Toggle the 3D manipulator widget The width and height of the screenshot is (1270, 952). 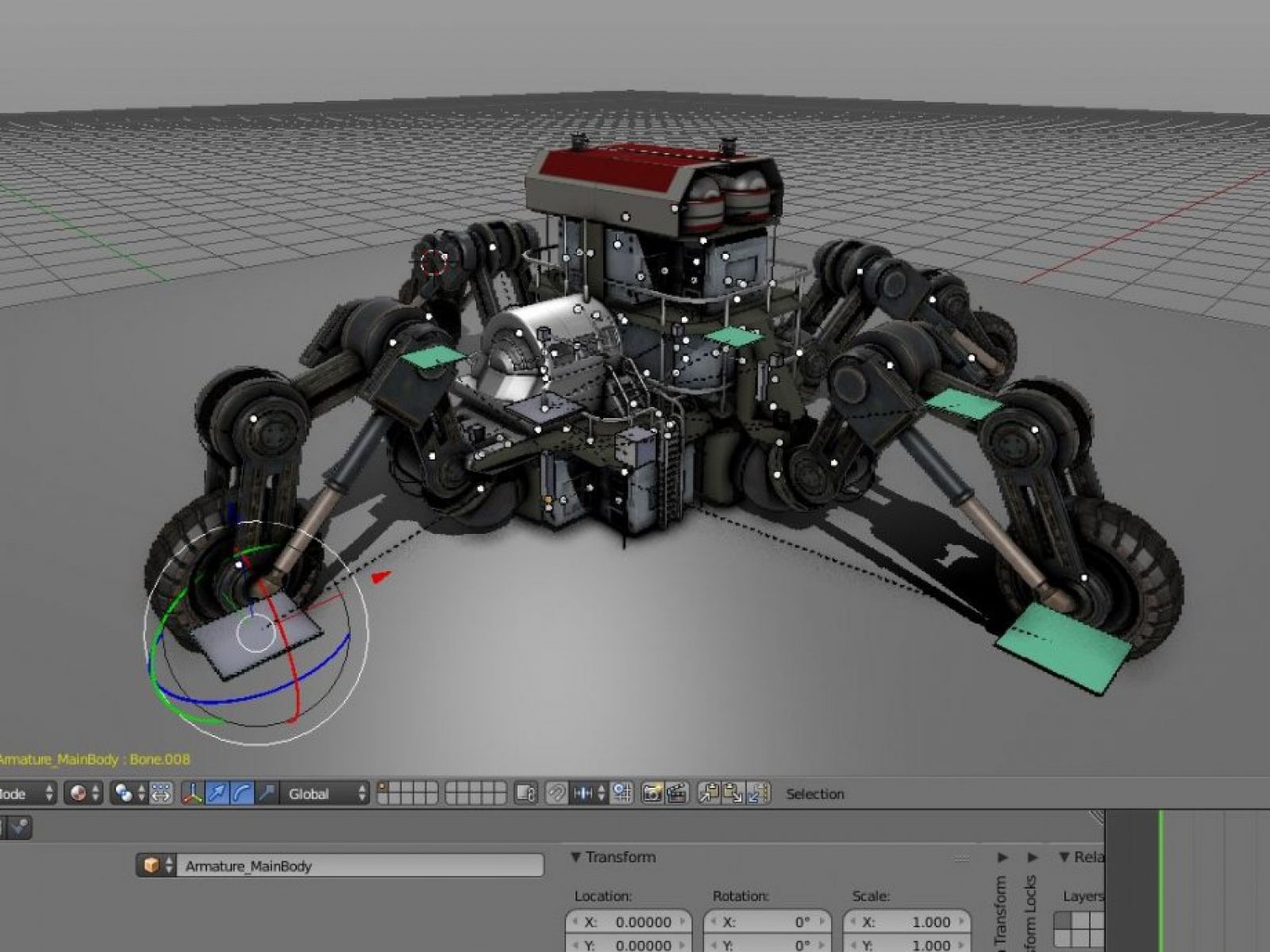192,793
